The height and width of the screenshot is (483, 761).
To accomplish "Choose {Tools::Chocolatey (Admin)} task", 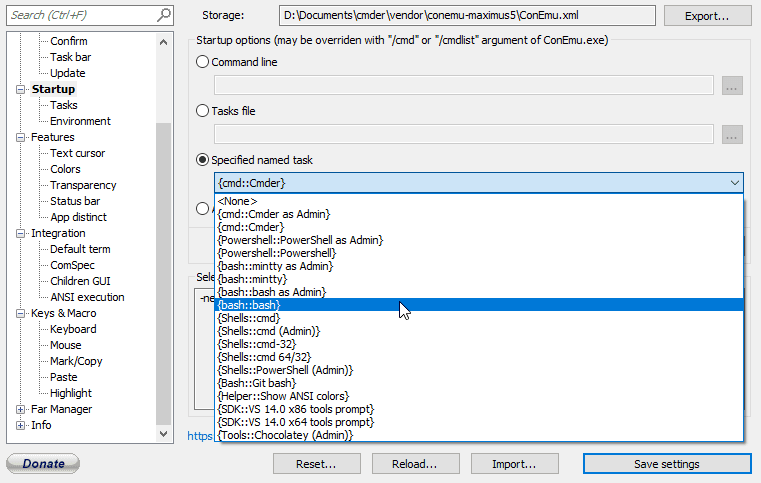I will coord(479,435).
